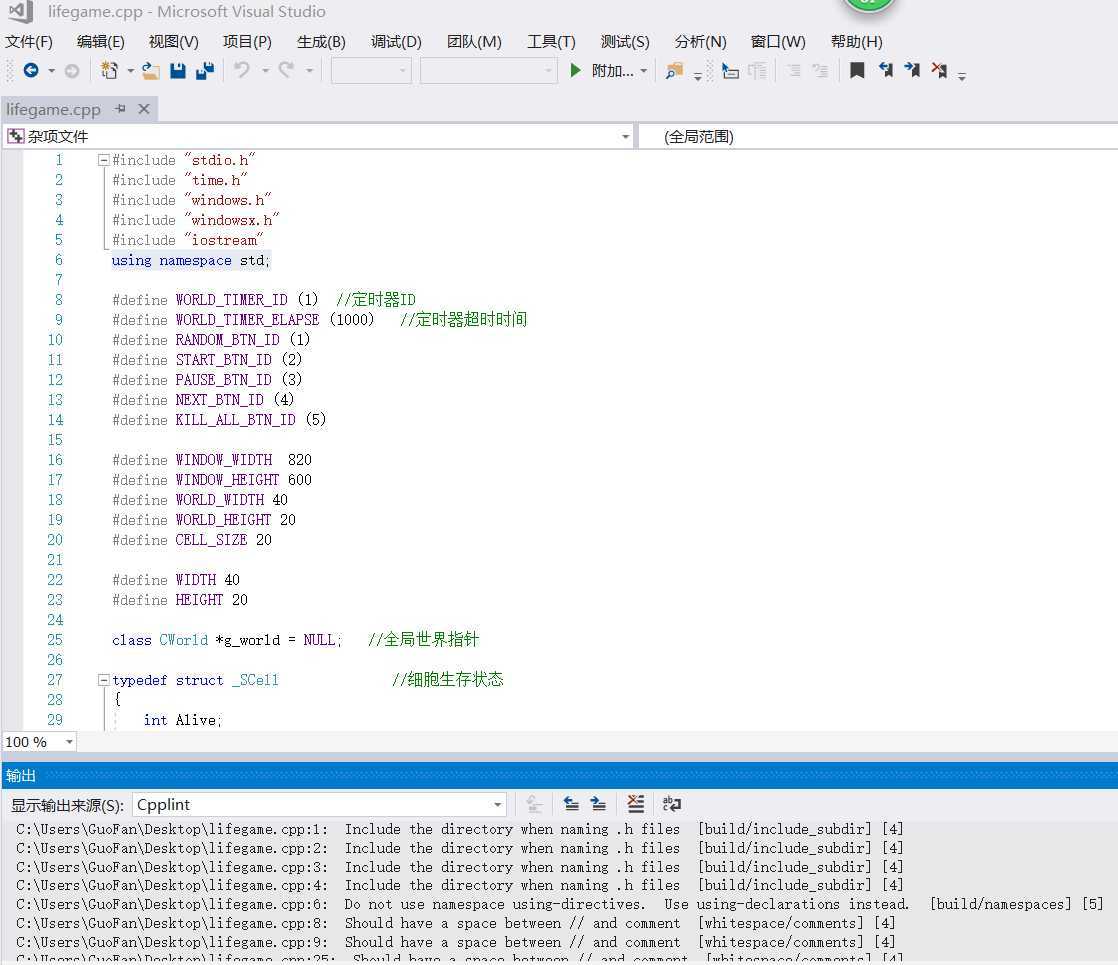Expand the undo history dropdown arrow
Viewport: 1118px width, 965px height.
[x=265, y=71]
